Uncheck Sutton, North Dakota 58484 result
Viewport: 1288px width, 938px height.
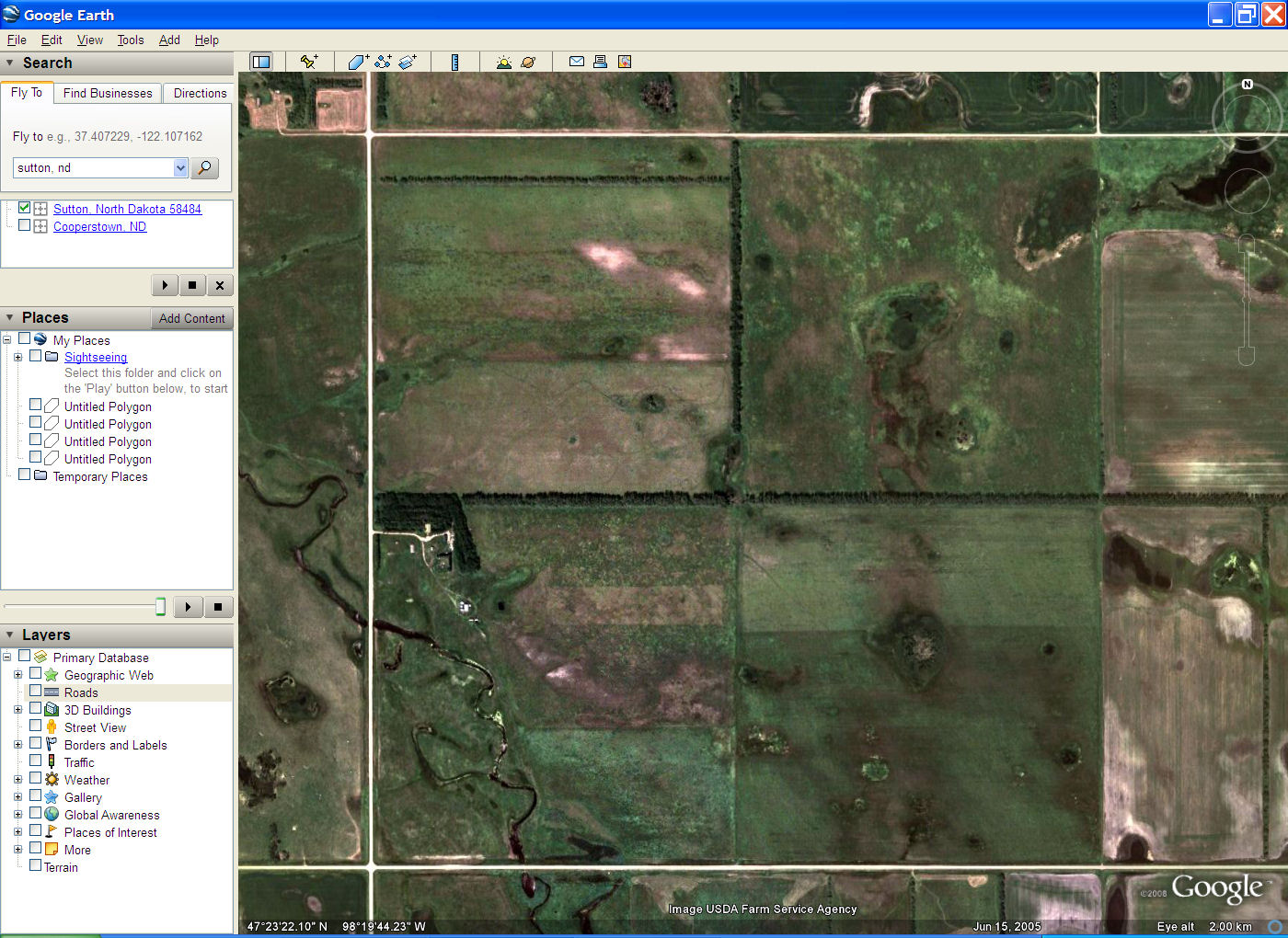(x=25, y=208)
